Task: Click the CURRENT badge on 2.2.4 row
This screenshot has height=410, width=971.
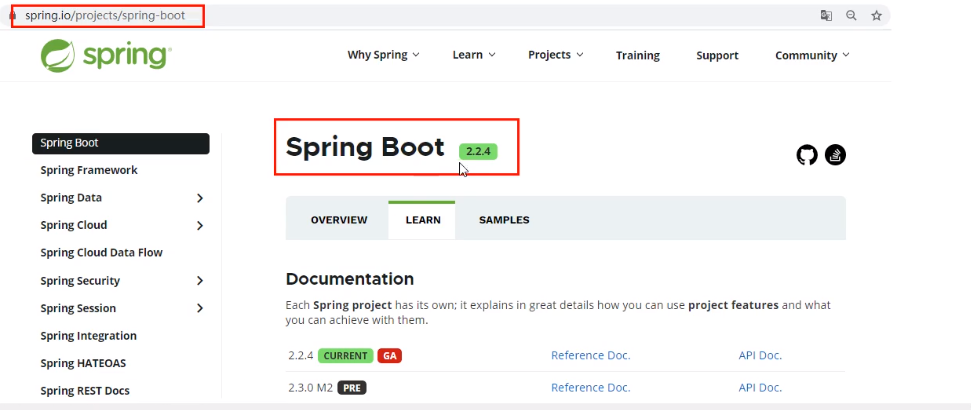Action: tap(346, 355)
